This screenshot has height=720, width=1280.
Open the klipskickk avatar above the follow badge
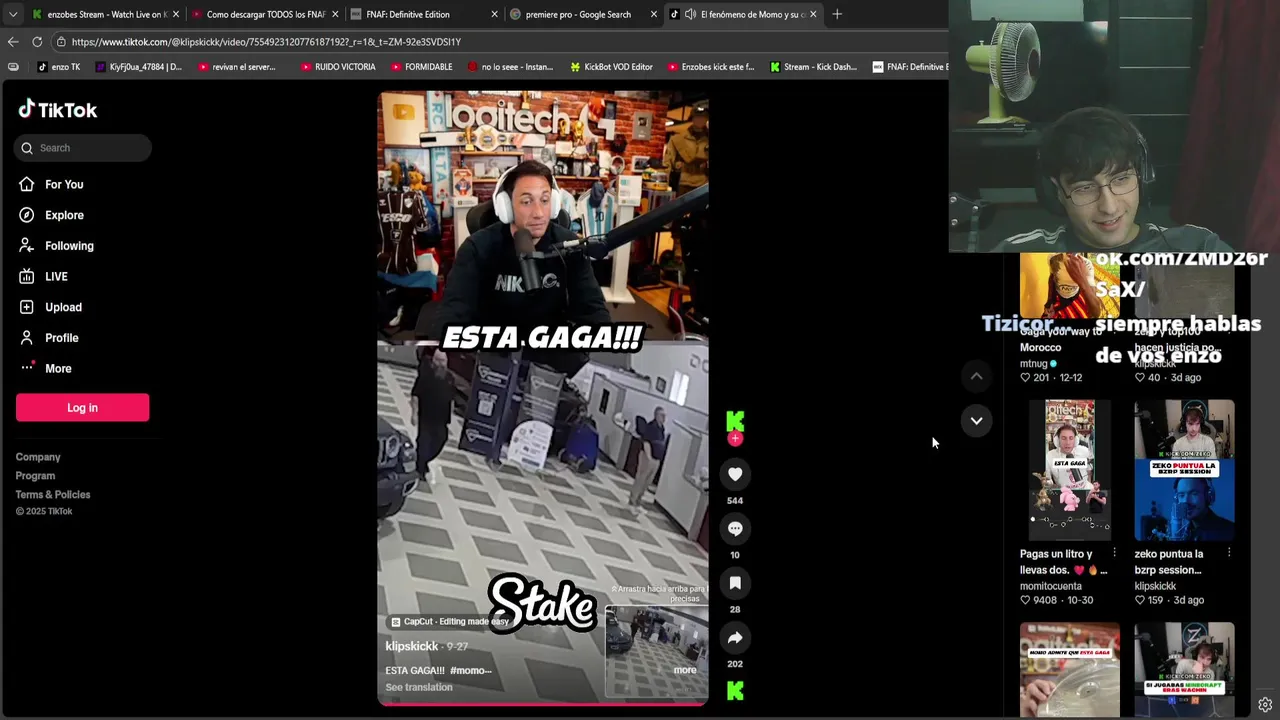point(735,421)
